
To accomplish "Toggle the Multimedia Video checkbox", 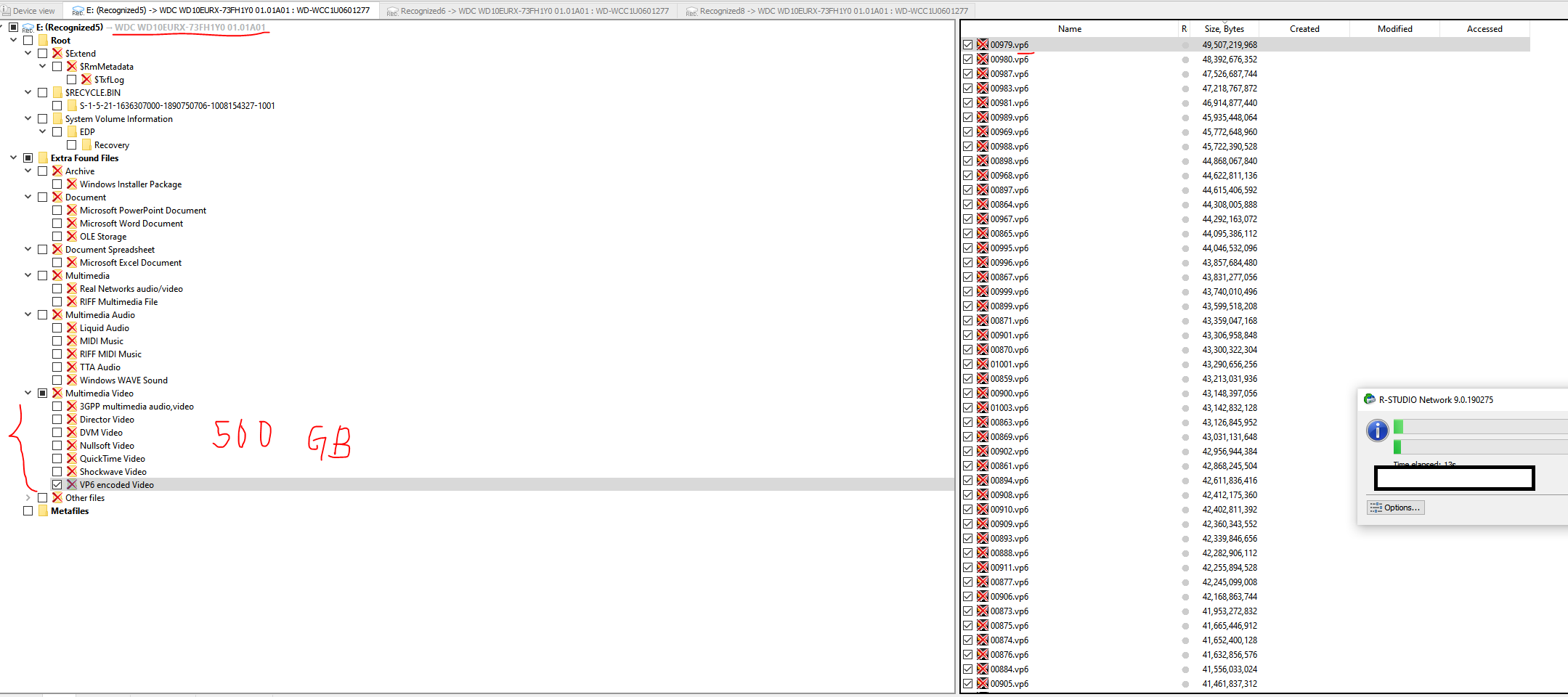I will tap(43, 394).
